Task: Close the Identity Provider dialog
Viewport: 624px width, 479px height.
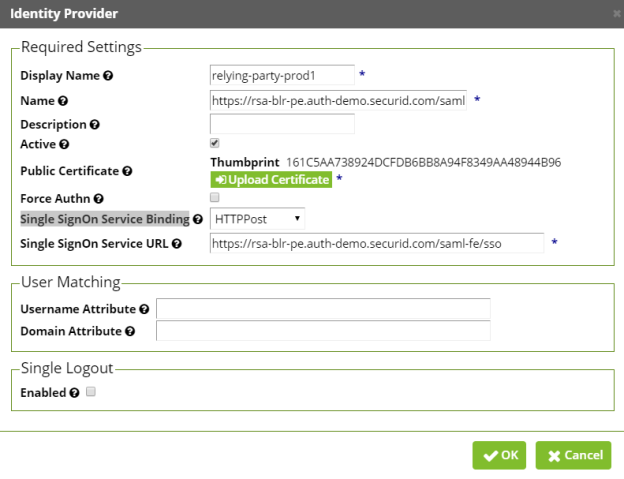Action: pos(616,14)
